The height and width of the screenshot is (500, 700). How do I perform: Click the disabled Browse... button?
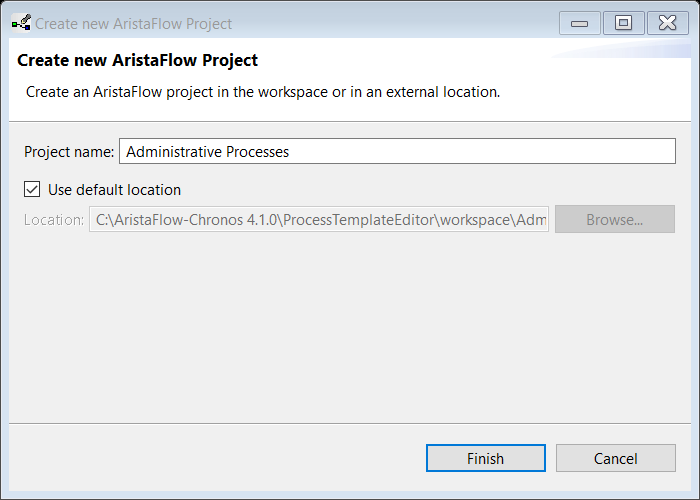615,219
